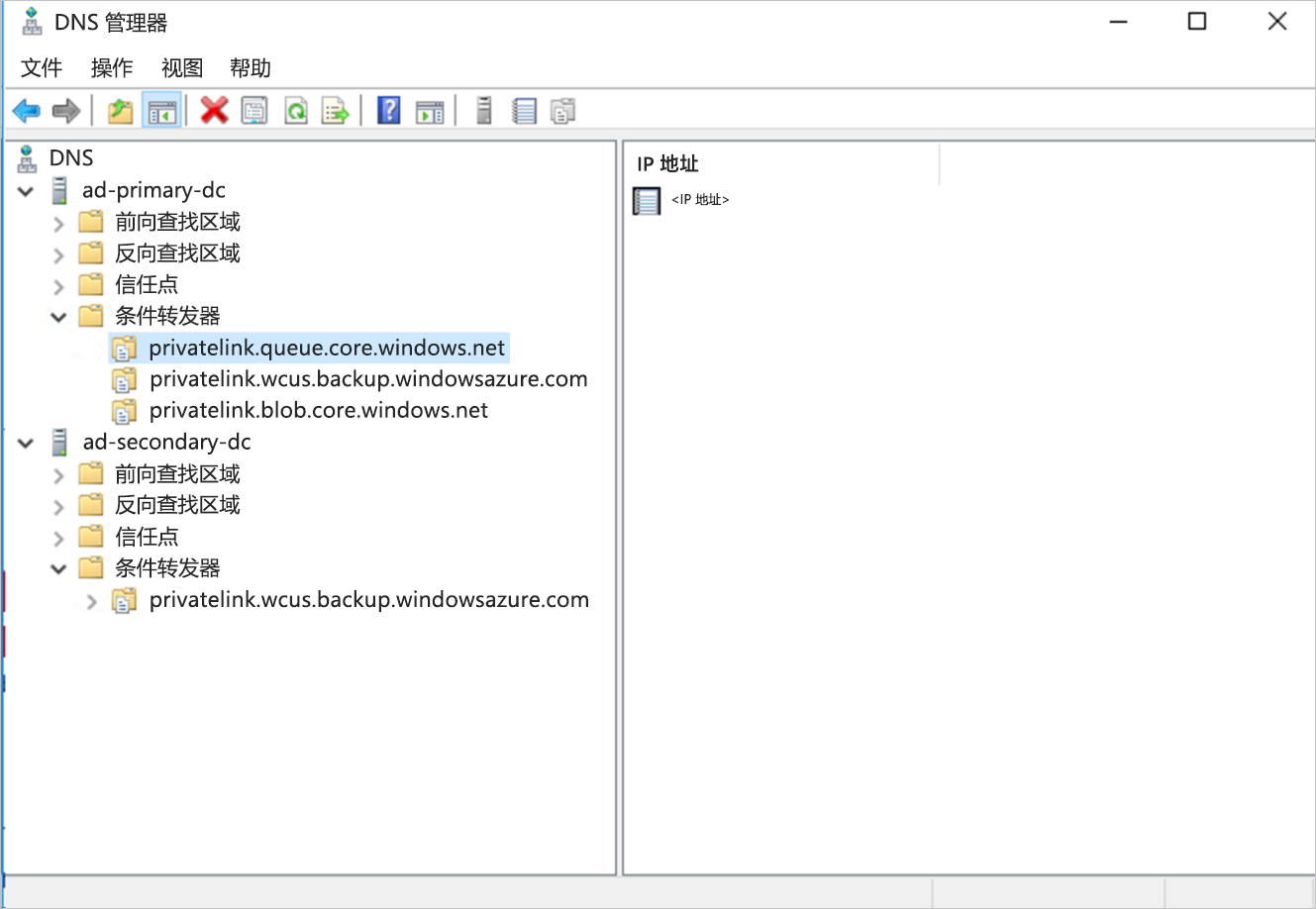1316x909 pixels.
Task: Click the red X Delete toolbar icon
Action: tap(214, 111)
